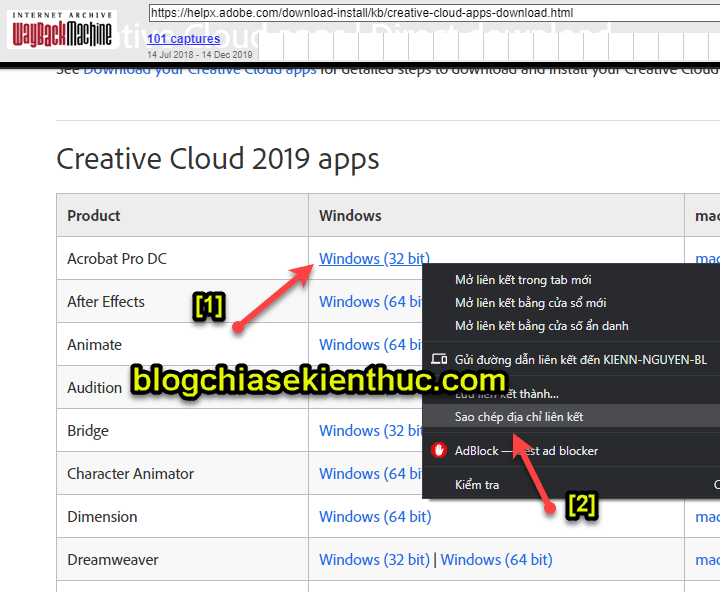Open Animate Windows (64 bit) download link
Image resolution: width=720 pixels, height=592 pixels.
(x=371, y=344)
